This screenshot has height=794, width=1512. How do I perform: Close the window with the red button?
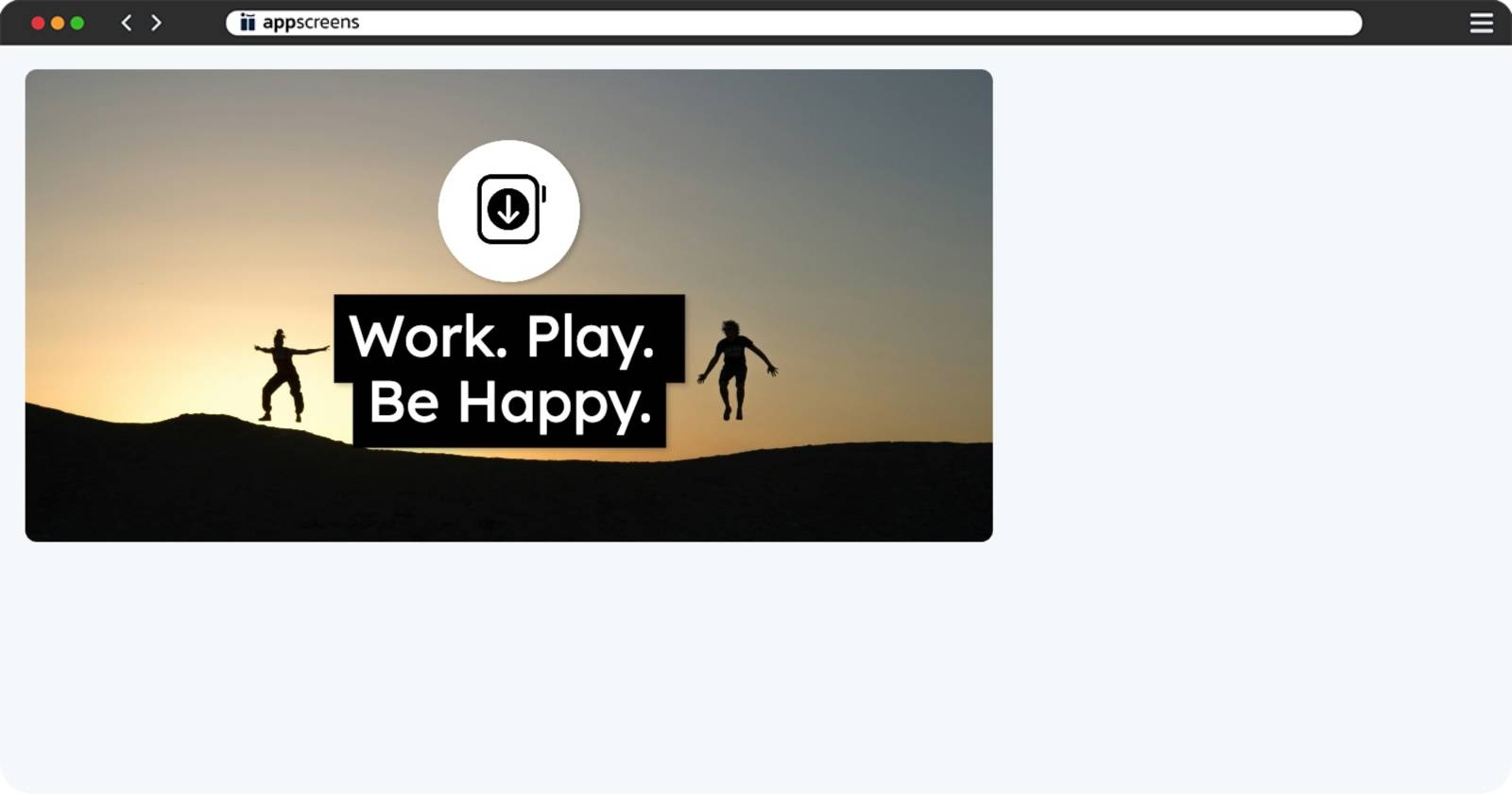coord(38,23)
